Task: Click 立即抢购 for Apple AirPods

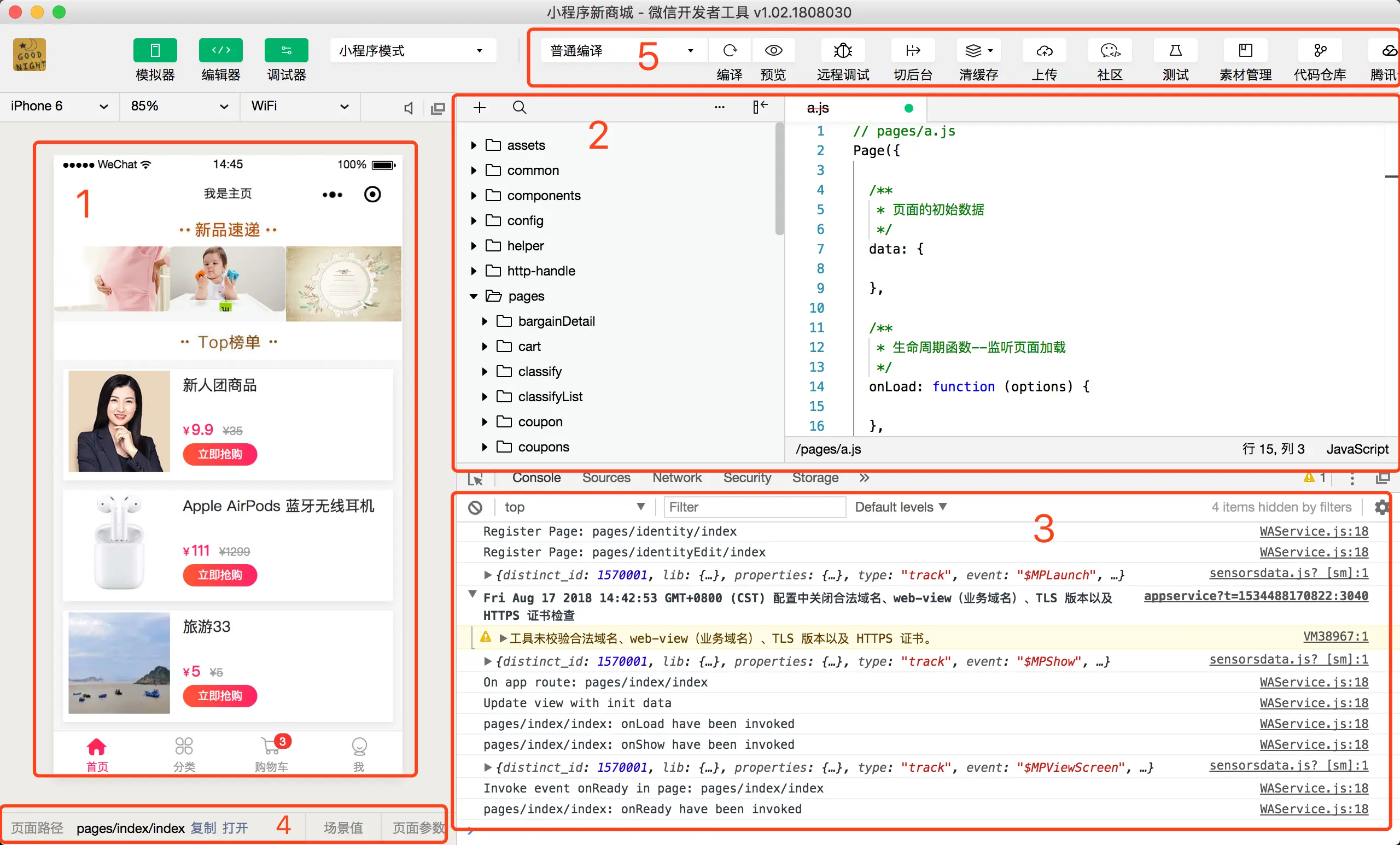Action: (x=220, y=574)
